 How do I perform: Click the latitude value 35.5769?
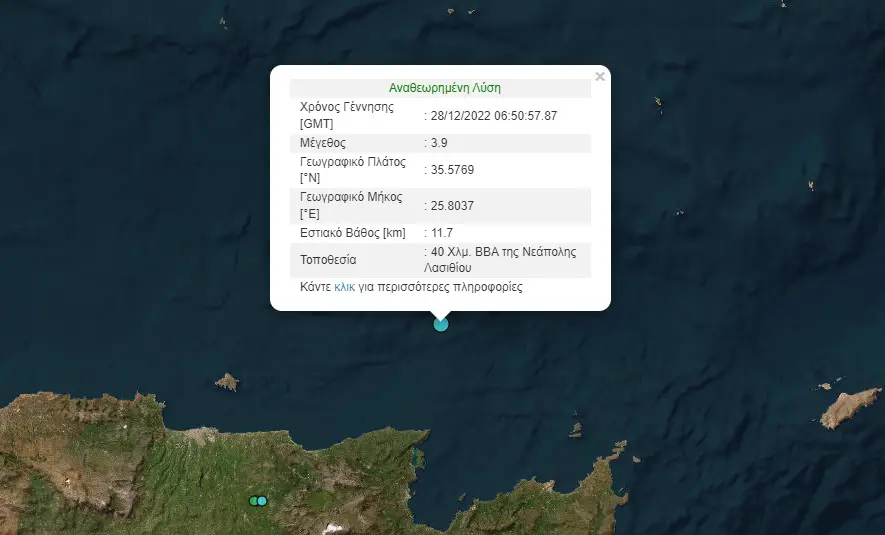click(452, 170)
